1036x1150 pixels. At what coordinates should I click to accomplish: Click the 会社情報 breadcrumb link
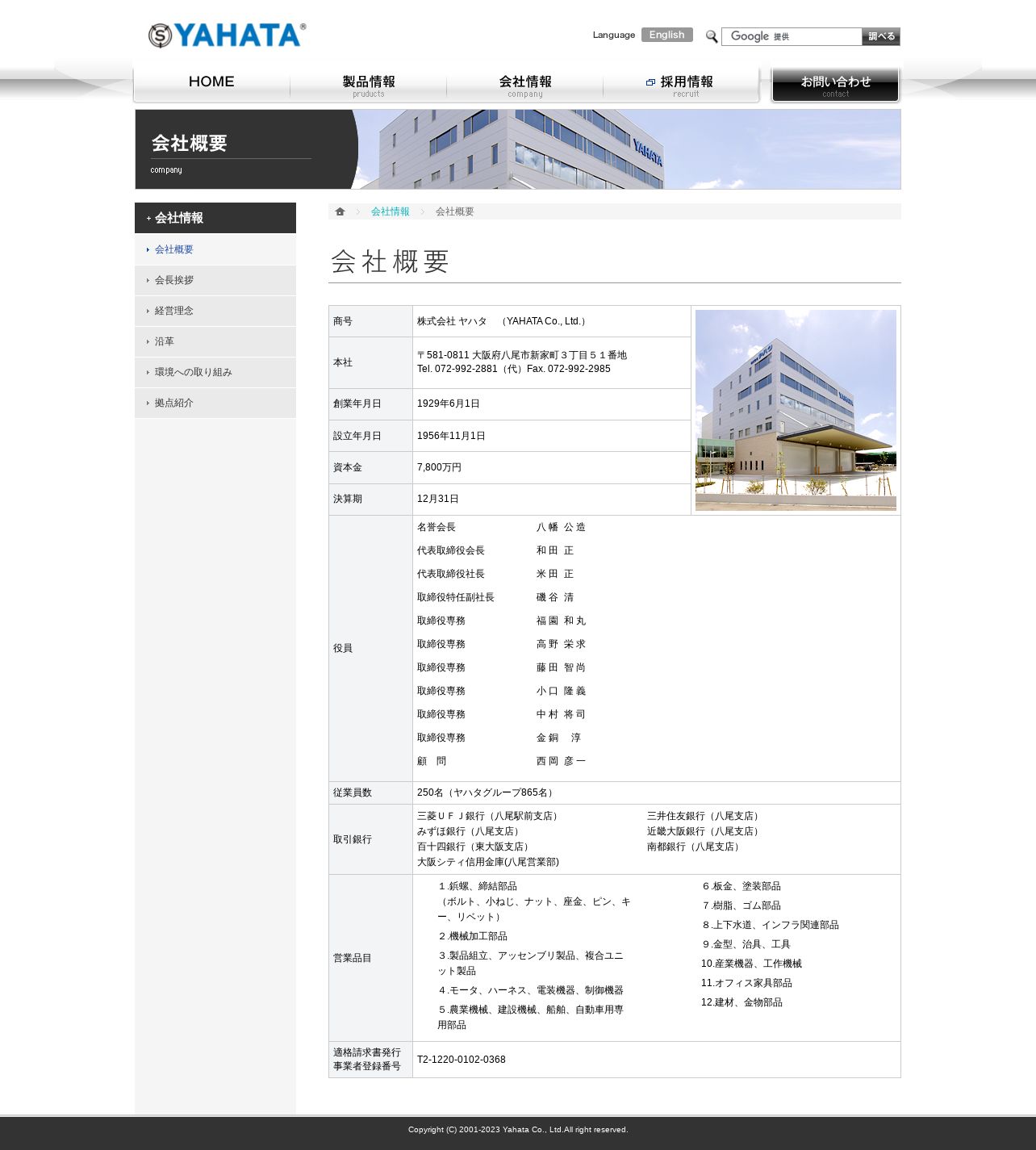[x=391, y=211]
